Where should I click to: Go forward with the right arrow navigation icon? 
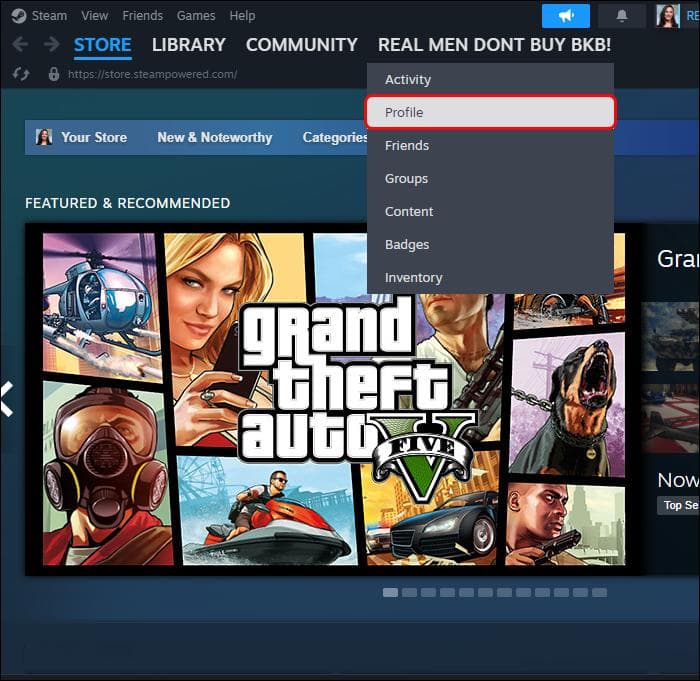[51, 44]
